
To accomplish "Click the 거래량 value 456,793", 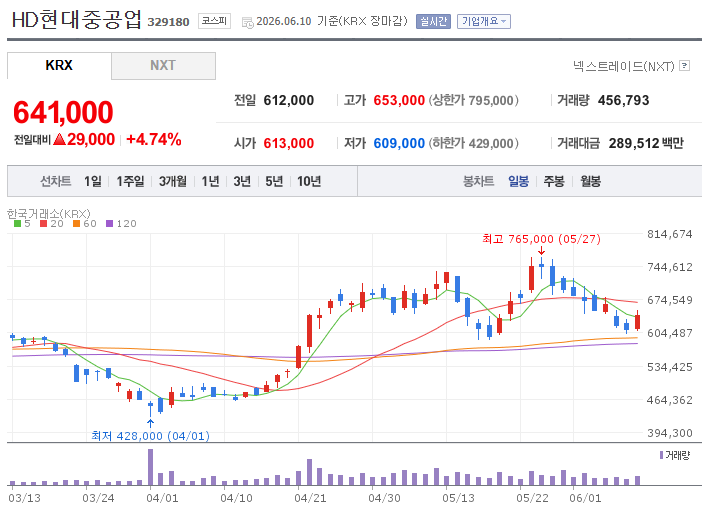I will coord(624,100).
